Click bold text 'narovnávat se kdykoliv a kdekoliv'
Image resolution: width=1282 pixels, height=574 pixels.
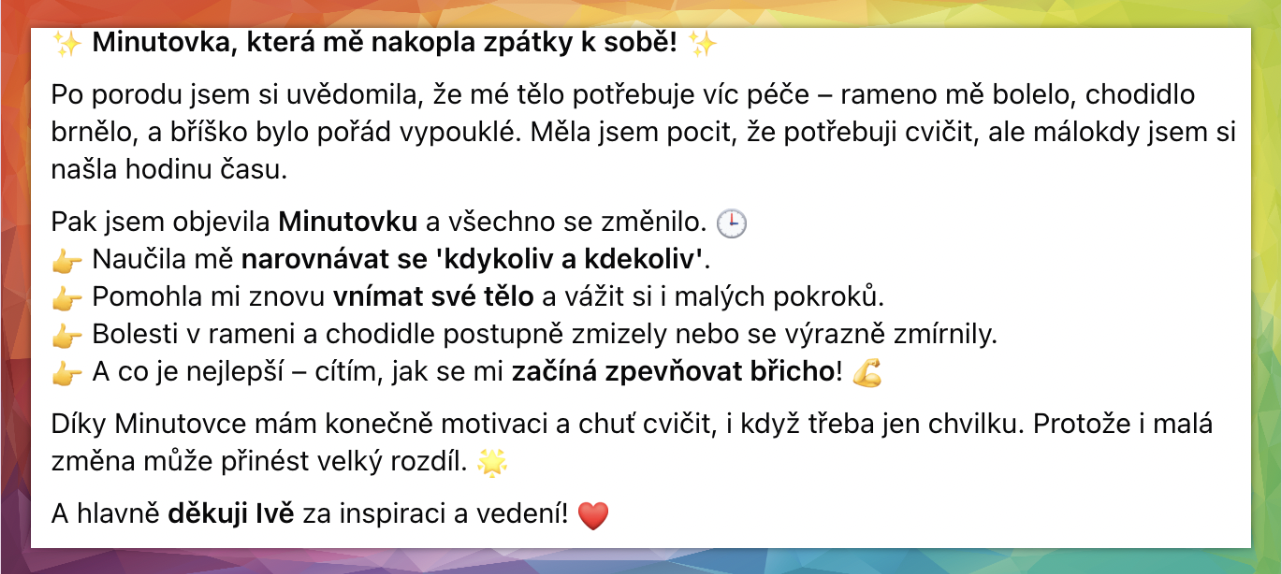click(x=473, y=260)
